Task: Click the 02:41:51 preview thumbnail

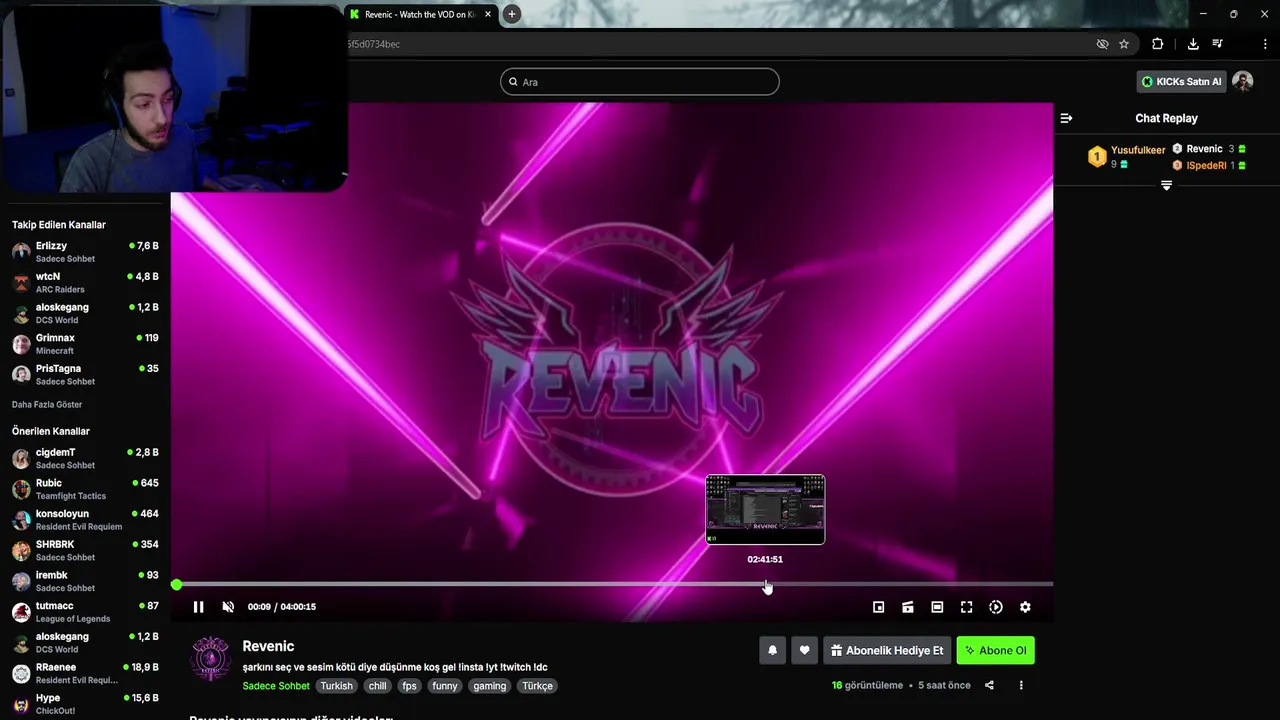Action: [765, 510]
